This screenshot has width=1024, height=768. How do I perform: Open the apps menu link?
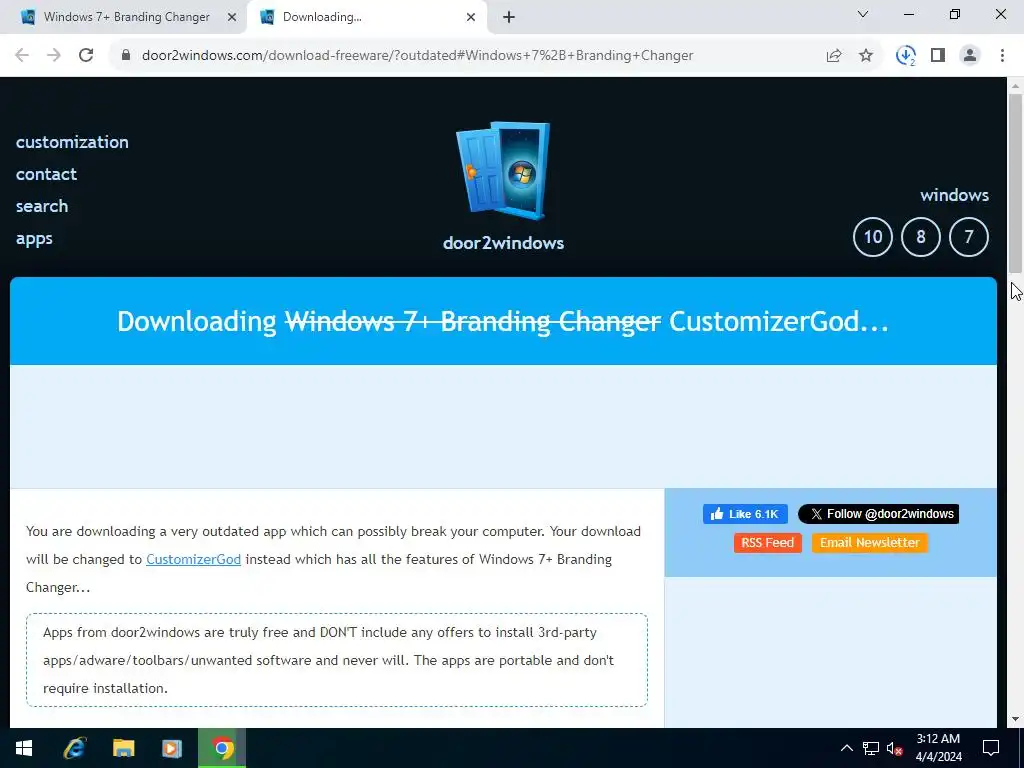tap(34, 238)
